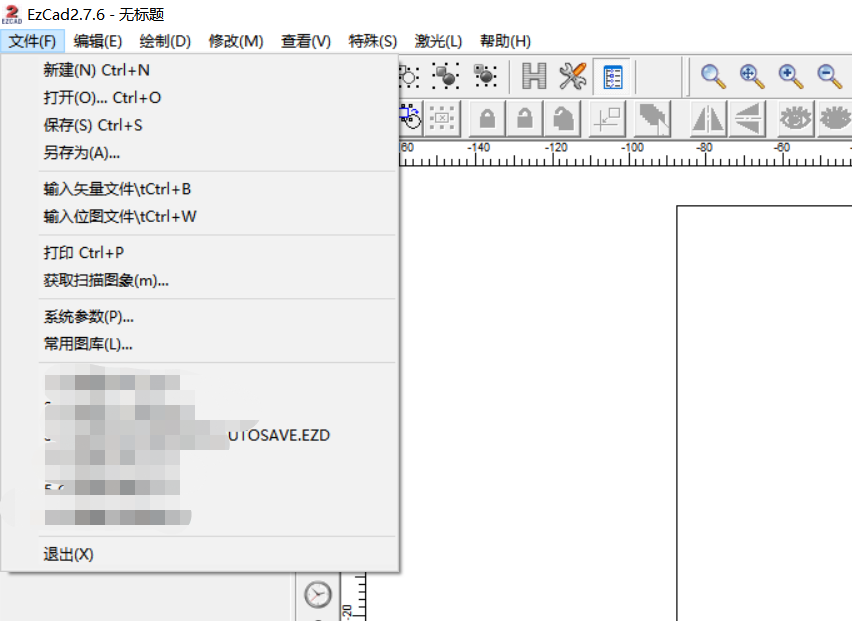Open the 帮助(H) menu
The height and width of the screenshot is (621, 852).
[505, 41]
